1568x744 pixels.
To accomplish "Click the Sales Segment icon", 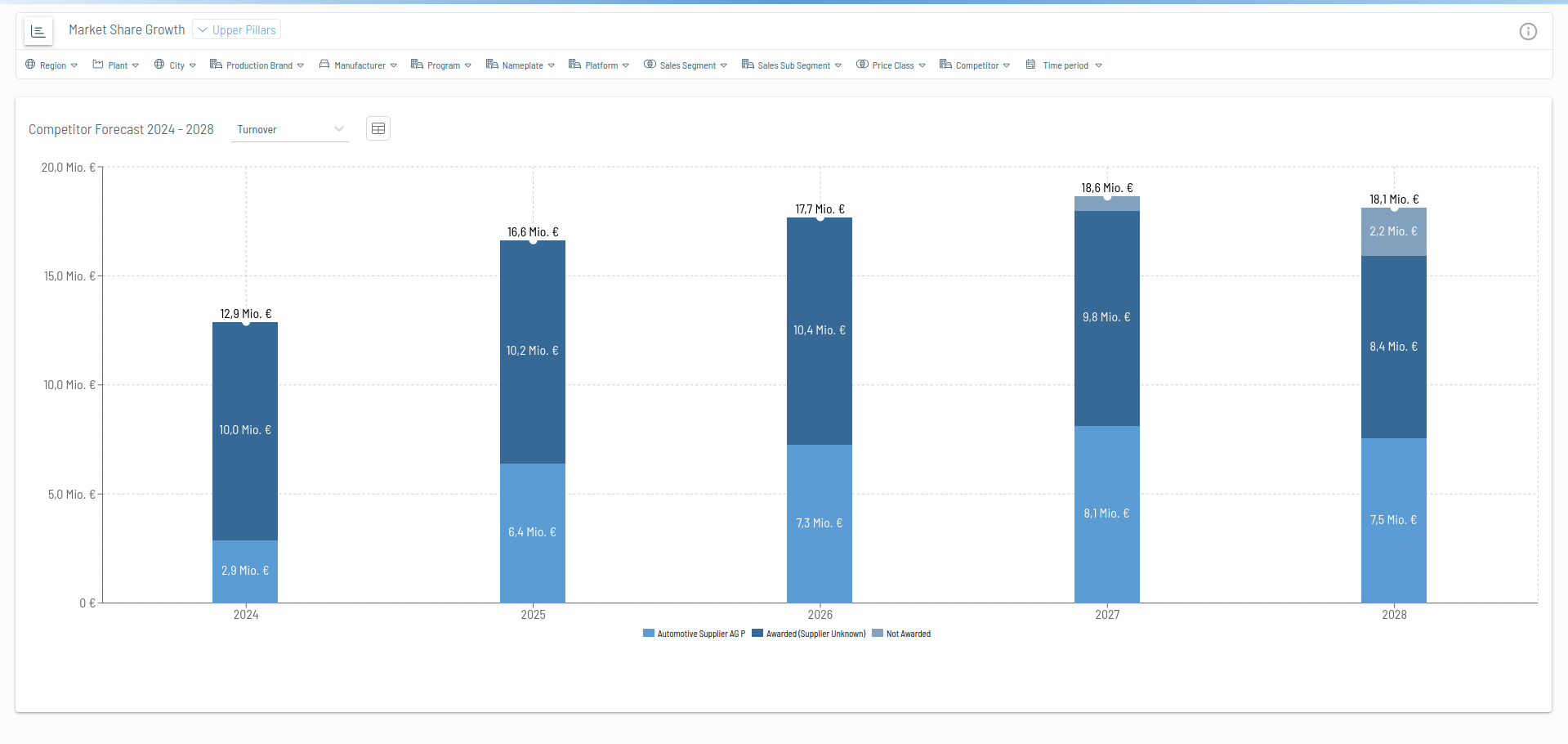I will coord(650,65).
